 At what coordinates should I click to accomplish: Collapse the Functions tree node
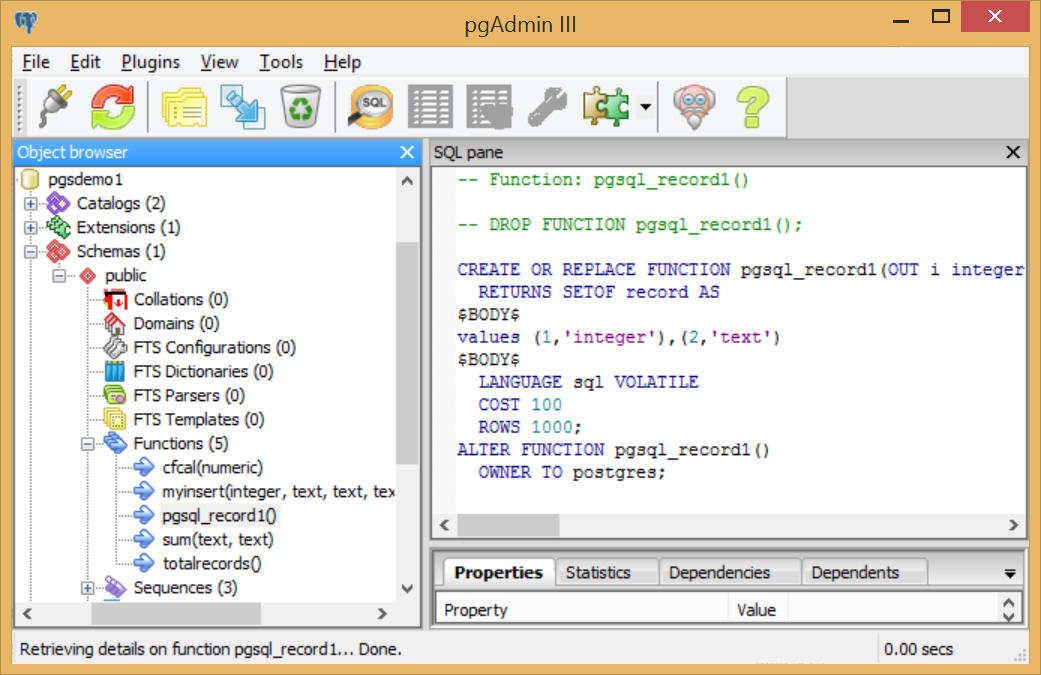click(87, 444)
